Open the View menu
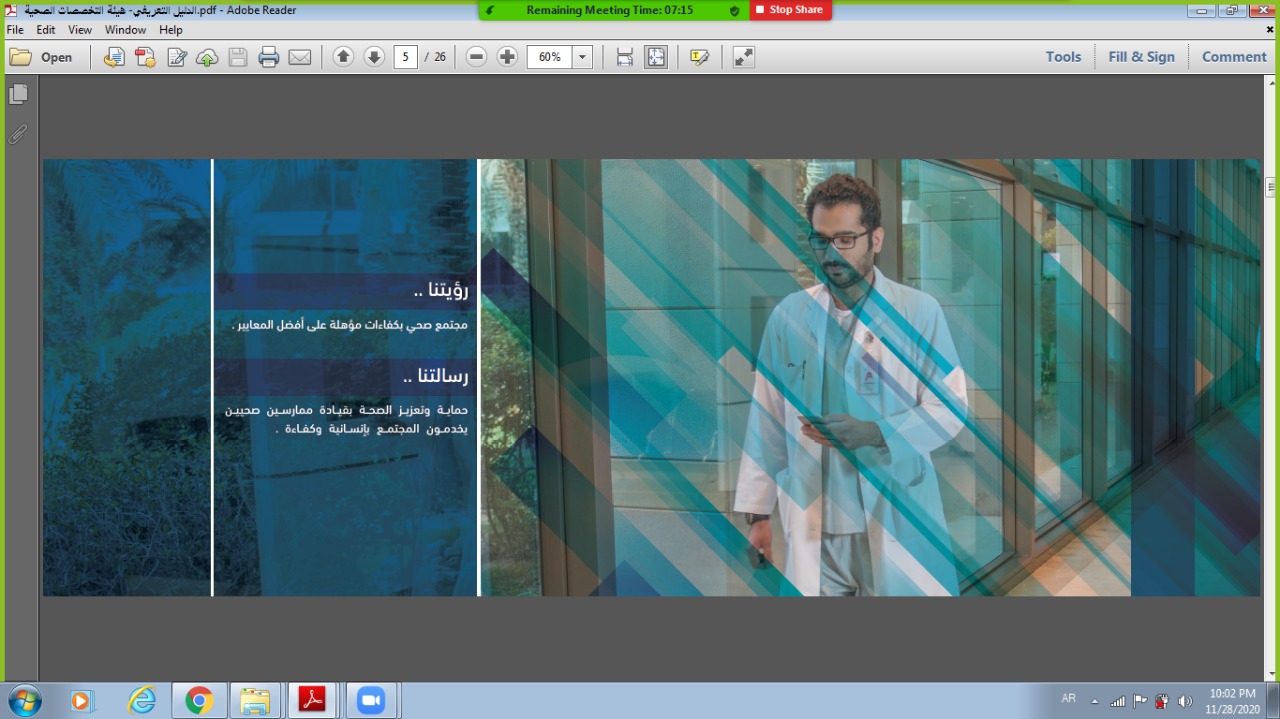Viewport: 1280px width, 719px height. (x=80, y=30)
